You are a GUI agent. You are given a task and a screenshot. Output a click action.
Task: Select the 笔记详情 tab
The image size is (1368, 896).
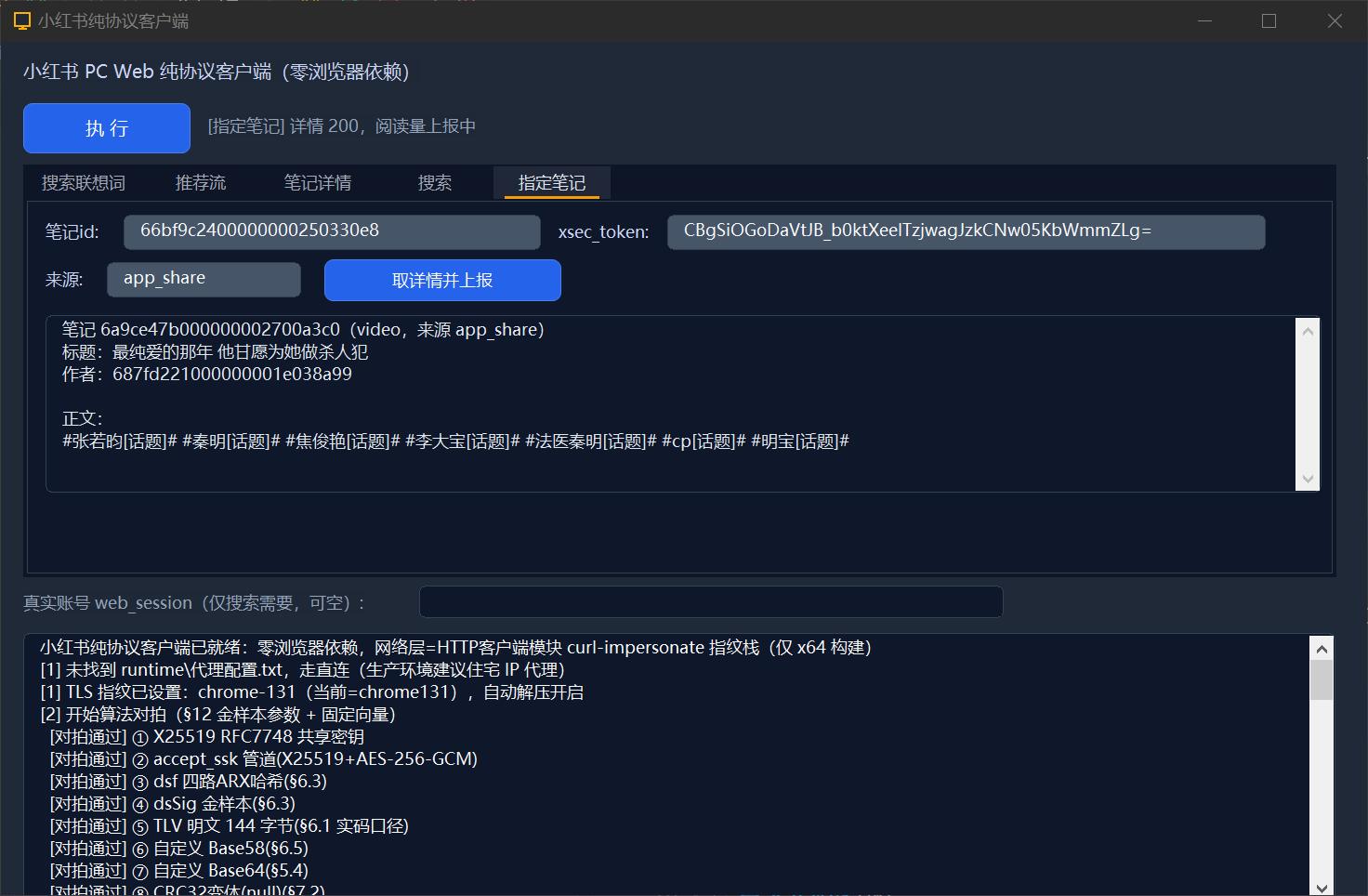point(318,183)
